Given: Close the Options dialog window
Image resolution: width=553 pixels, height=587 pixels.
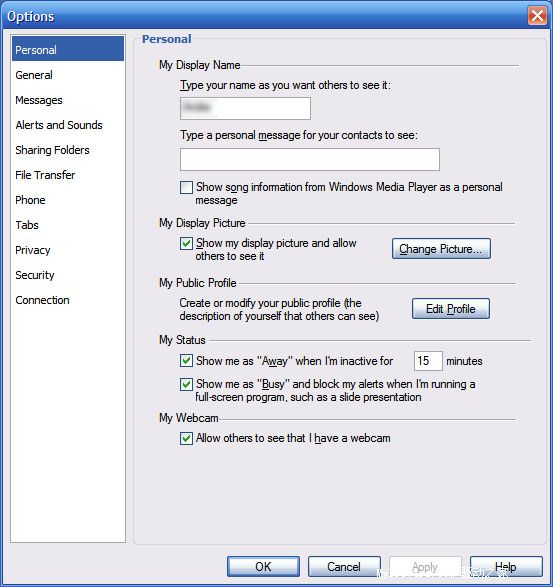Looking at the screenshot, I should point(537,16).
